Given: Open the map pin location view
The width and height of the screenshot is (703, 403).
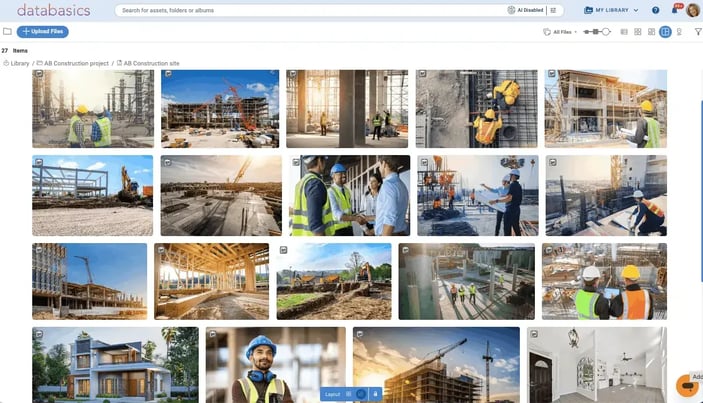Looking at the screenshot, I should (x=679, y=32).
